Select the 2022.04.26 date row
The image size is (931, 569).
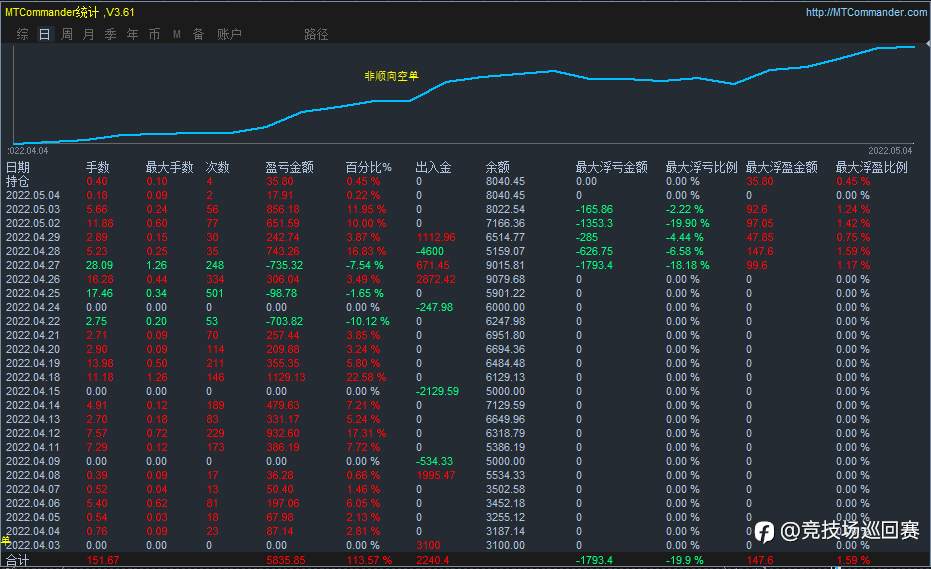tap(33, 279)
